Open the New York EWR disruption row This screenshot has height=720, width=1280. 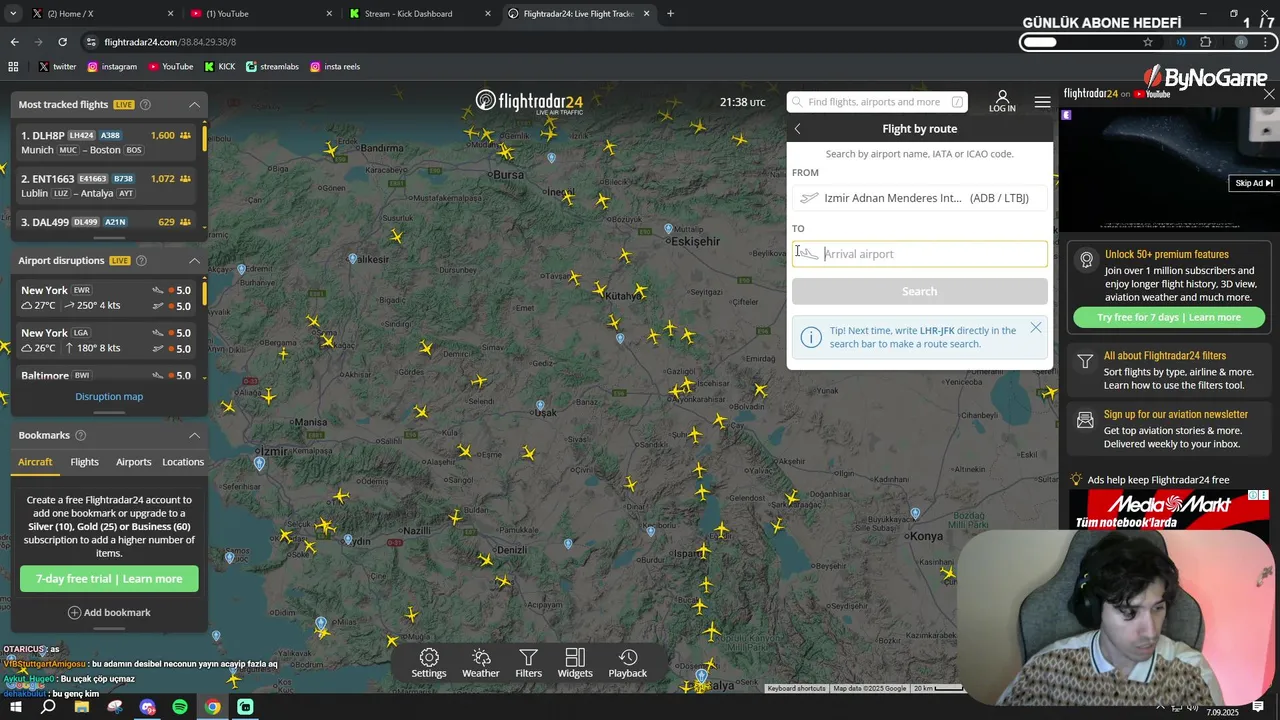click(x=106, y=298)
